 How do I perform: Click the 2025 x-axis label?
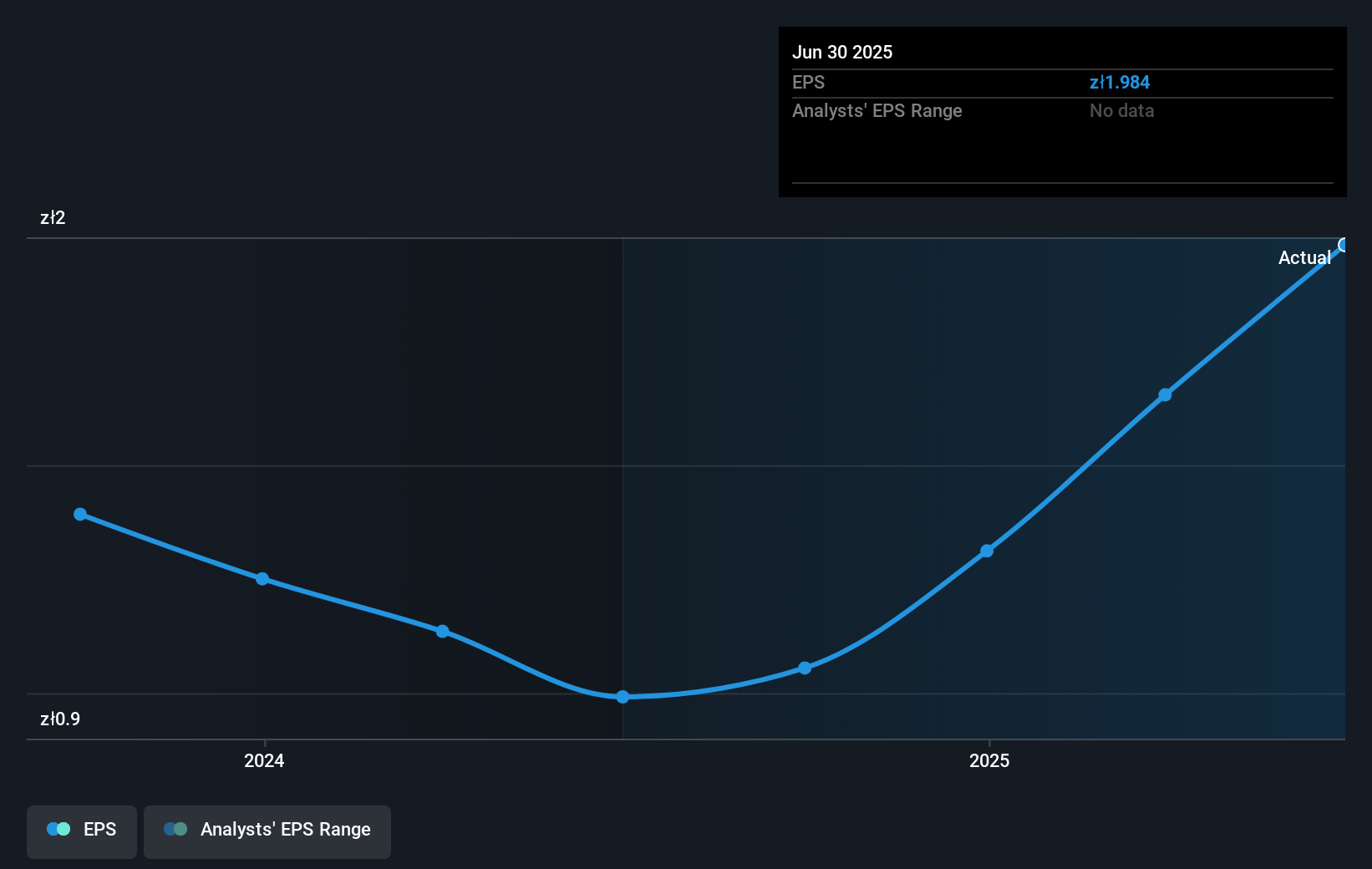pyautogui.click(x=989, y=760)
